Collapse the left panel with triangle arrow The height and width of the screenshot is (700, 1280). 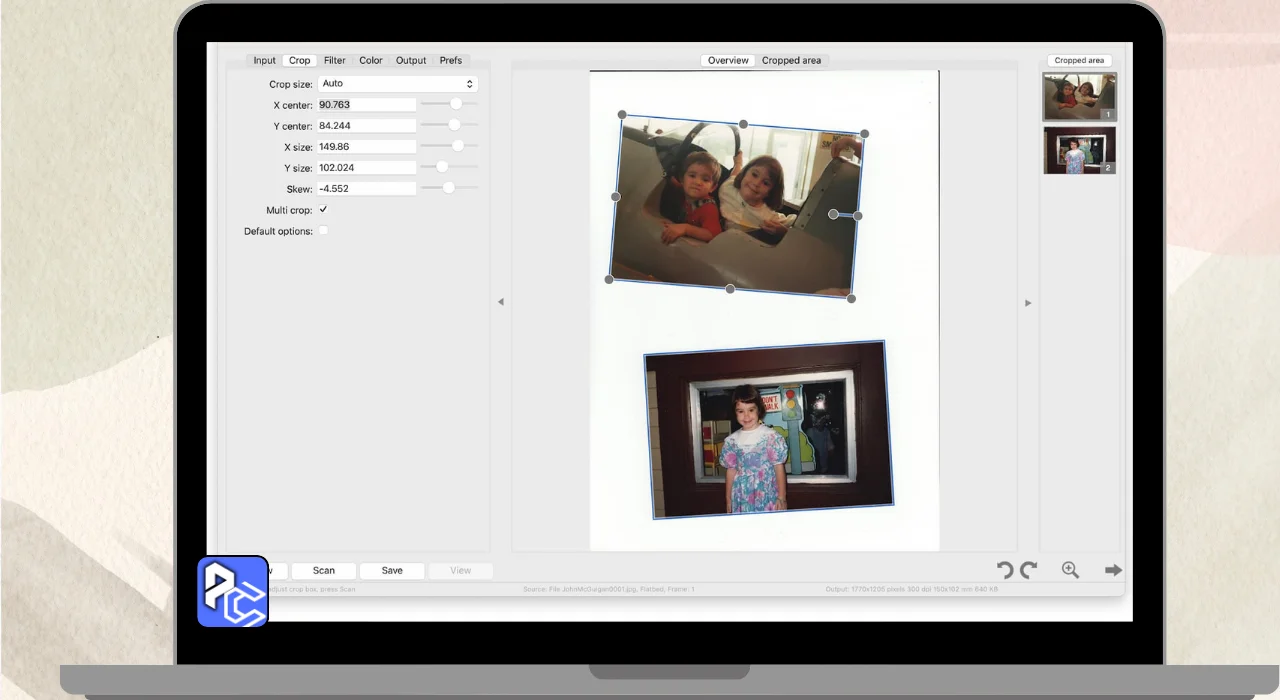click(501, 302)
